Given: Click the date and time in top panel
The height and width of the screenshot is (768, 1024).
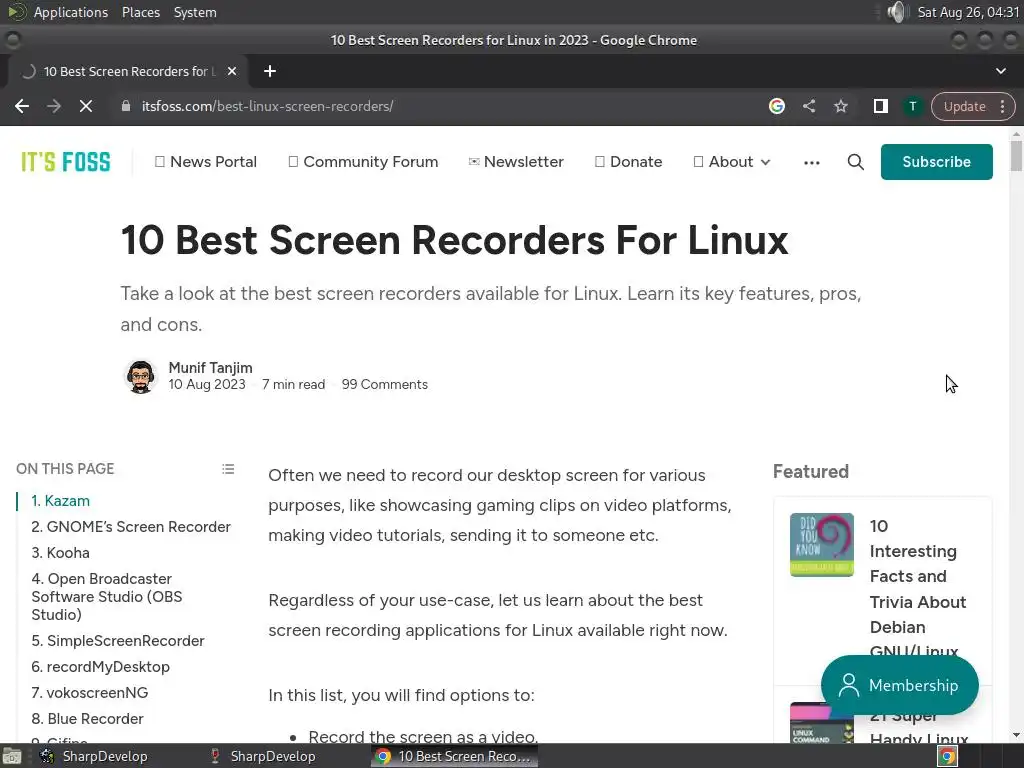Looking at the screenshot, I should pos(968,12).
